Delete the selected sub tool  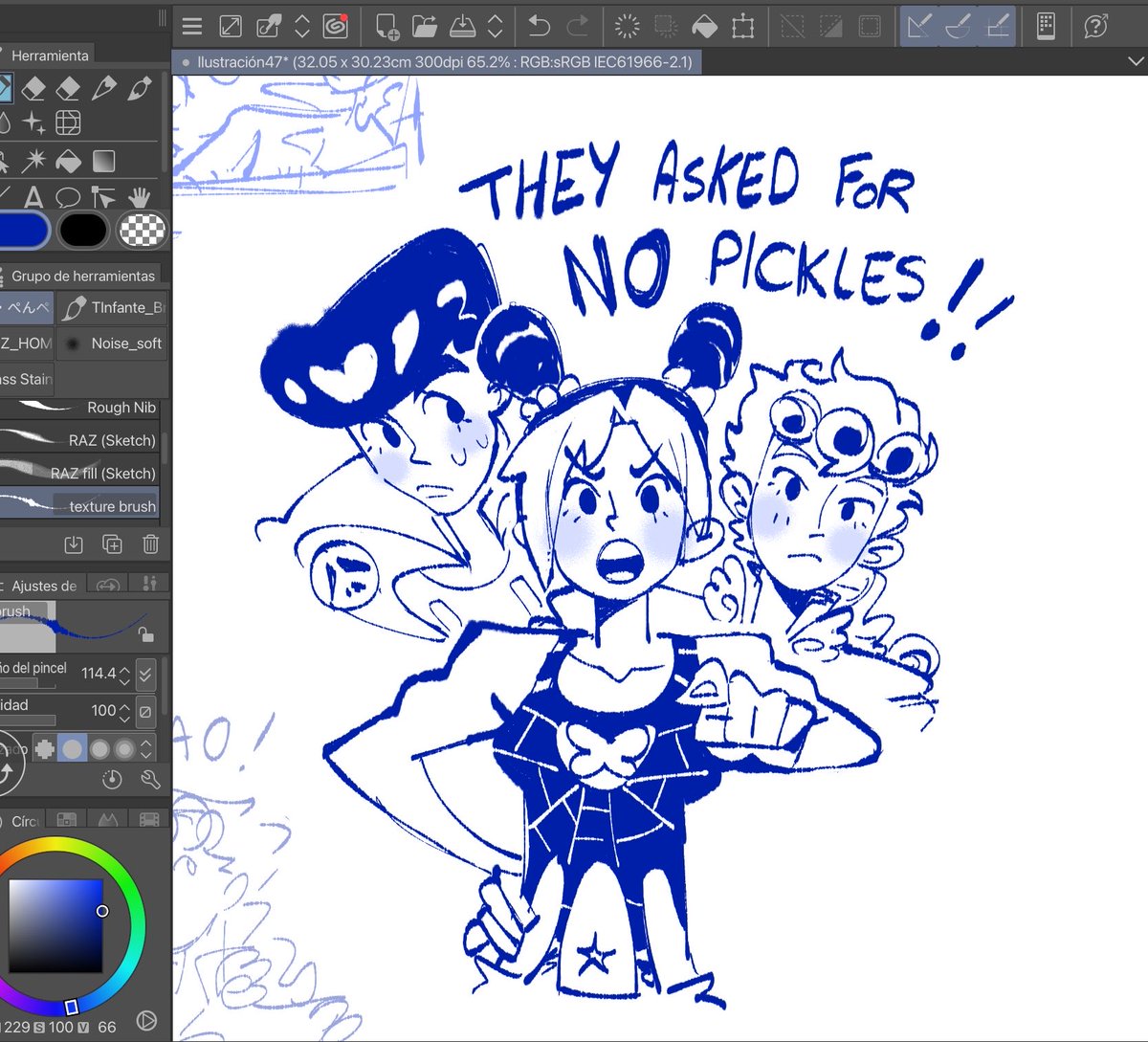150,544
